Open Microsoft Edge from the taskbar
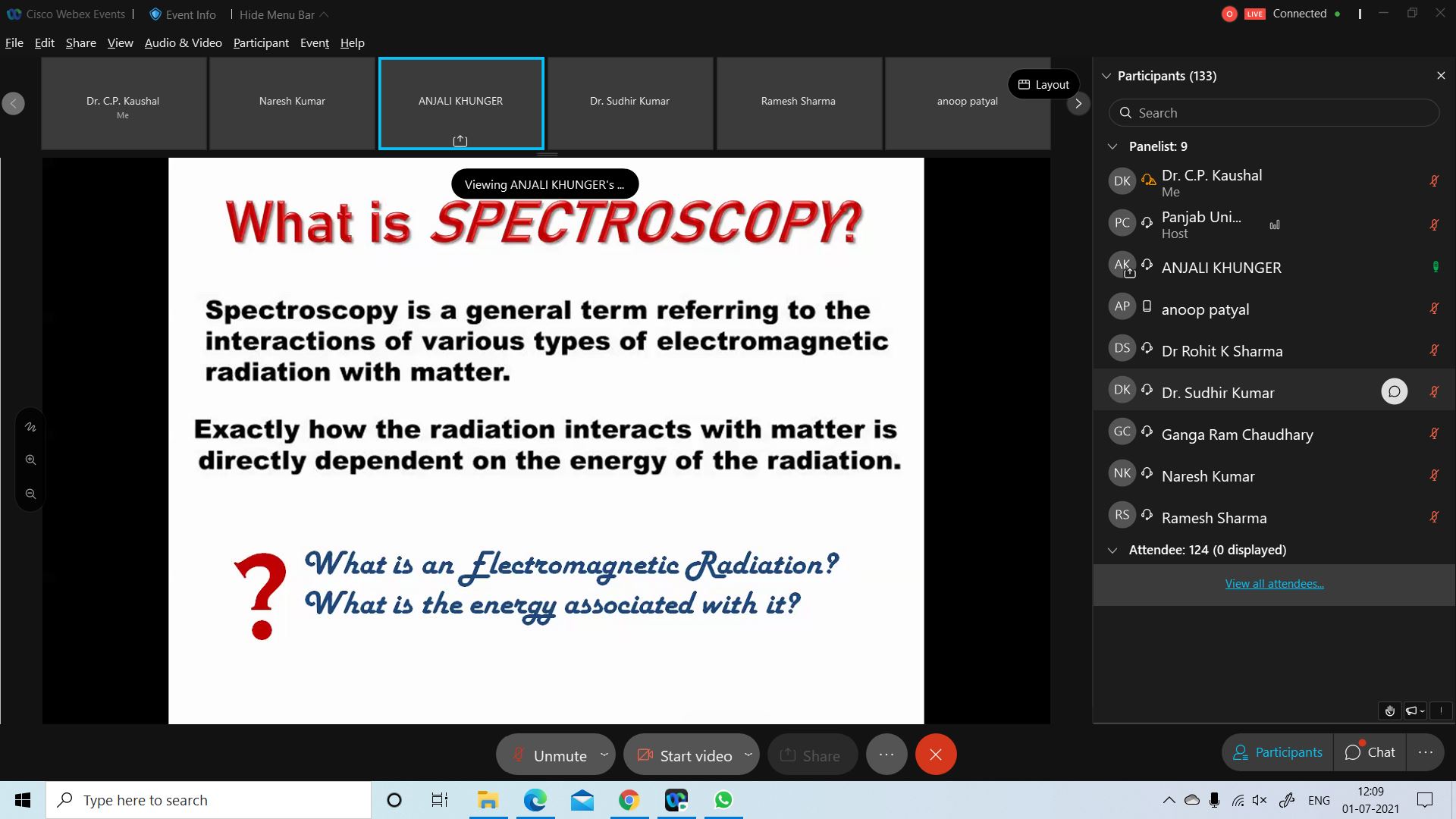The image size is (1456, 819). coord(535,800)
